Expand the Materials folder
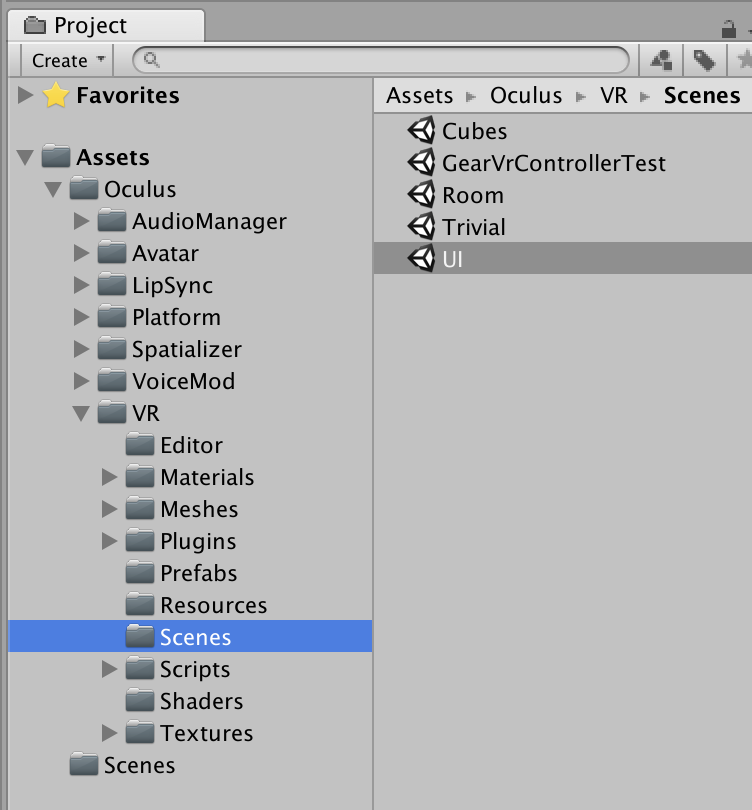Viewport: 752px width, 810px height. pyautogui.click(x=108, y=477)
